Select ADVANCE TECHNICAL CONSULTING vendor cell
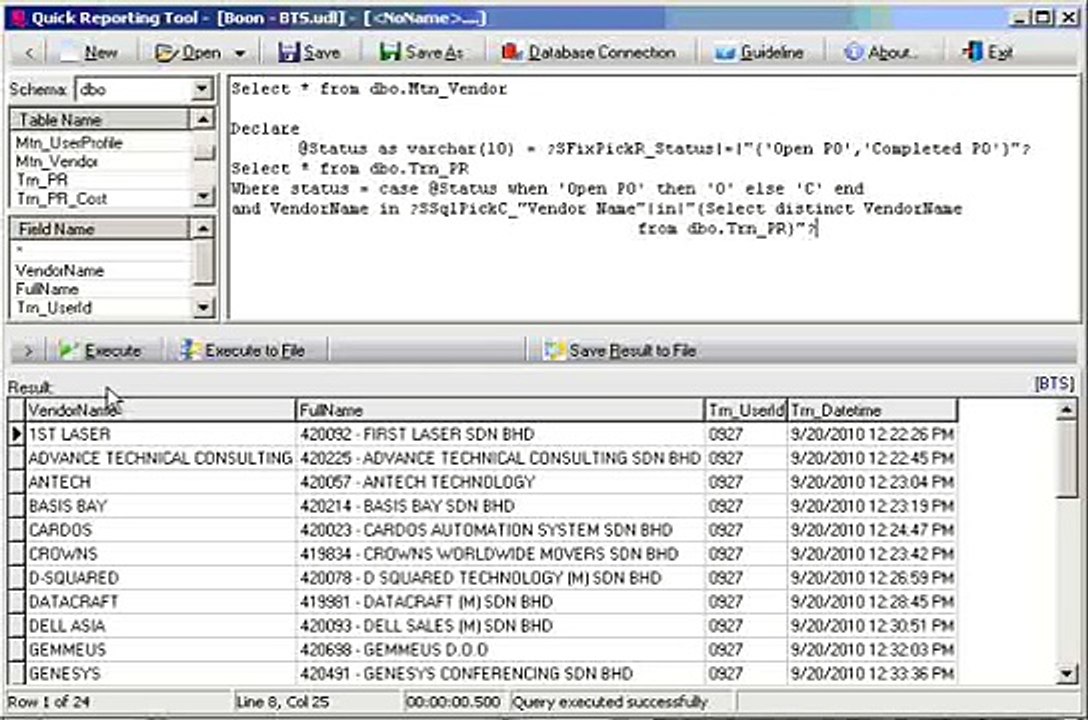Image resolution: width=1088 pixels, height=720 pixels. point(160,458)
